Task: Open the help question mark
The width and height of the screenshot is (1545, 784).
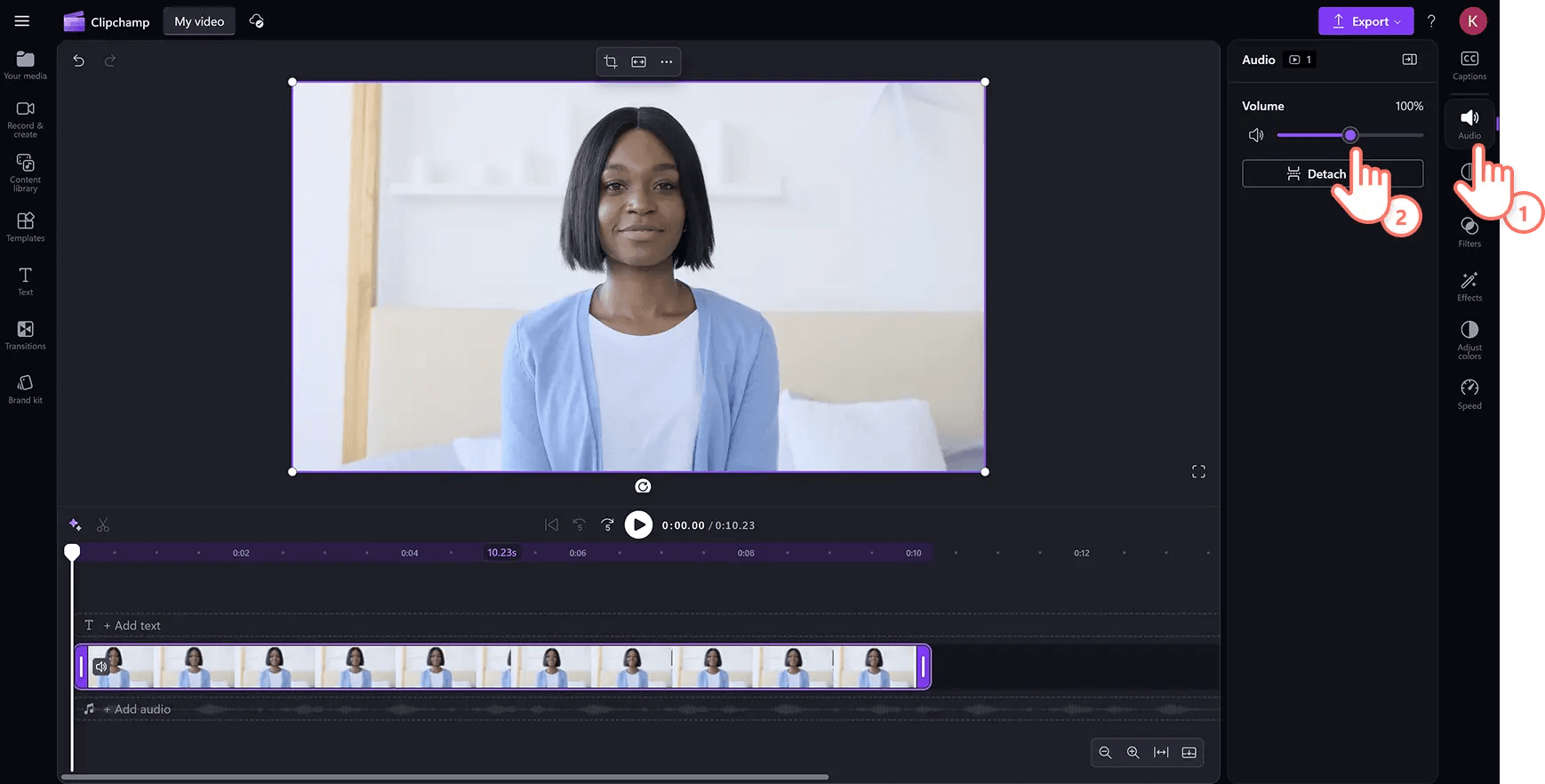Action: coord(1431,21)
